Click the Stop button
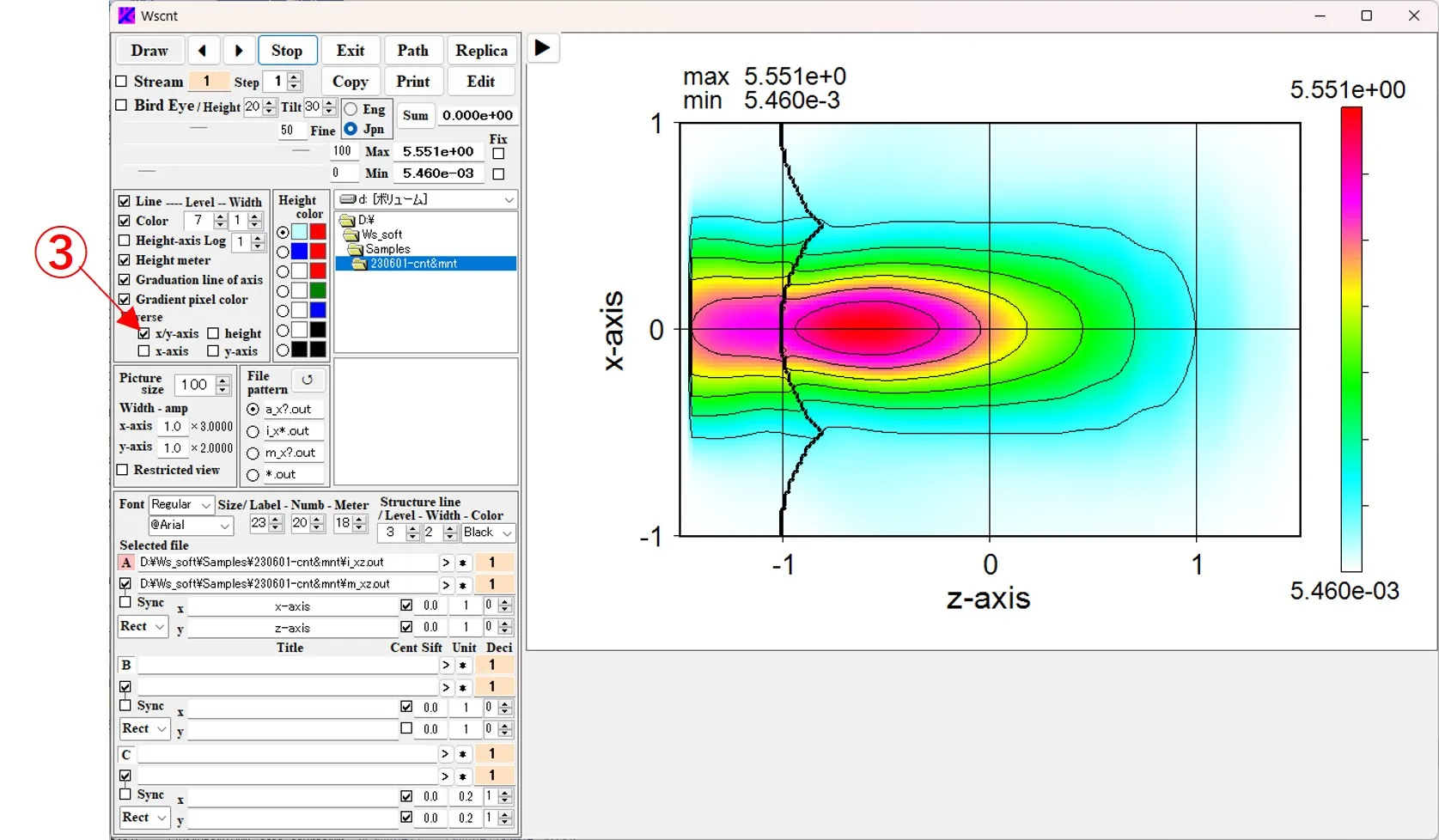Image resolution: width=1439 pixels, height=840 pixels. (287, 51)
